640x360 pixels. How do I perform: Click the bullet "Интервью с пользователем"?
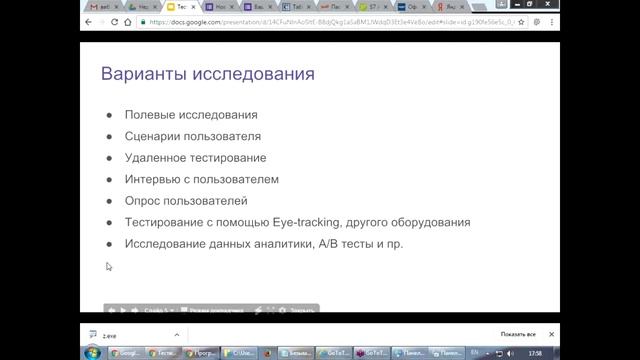[x=202, y=179]
